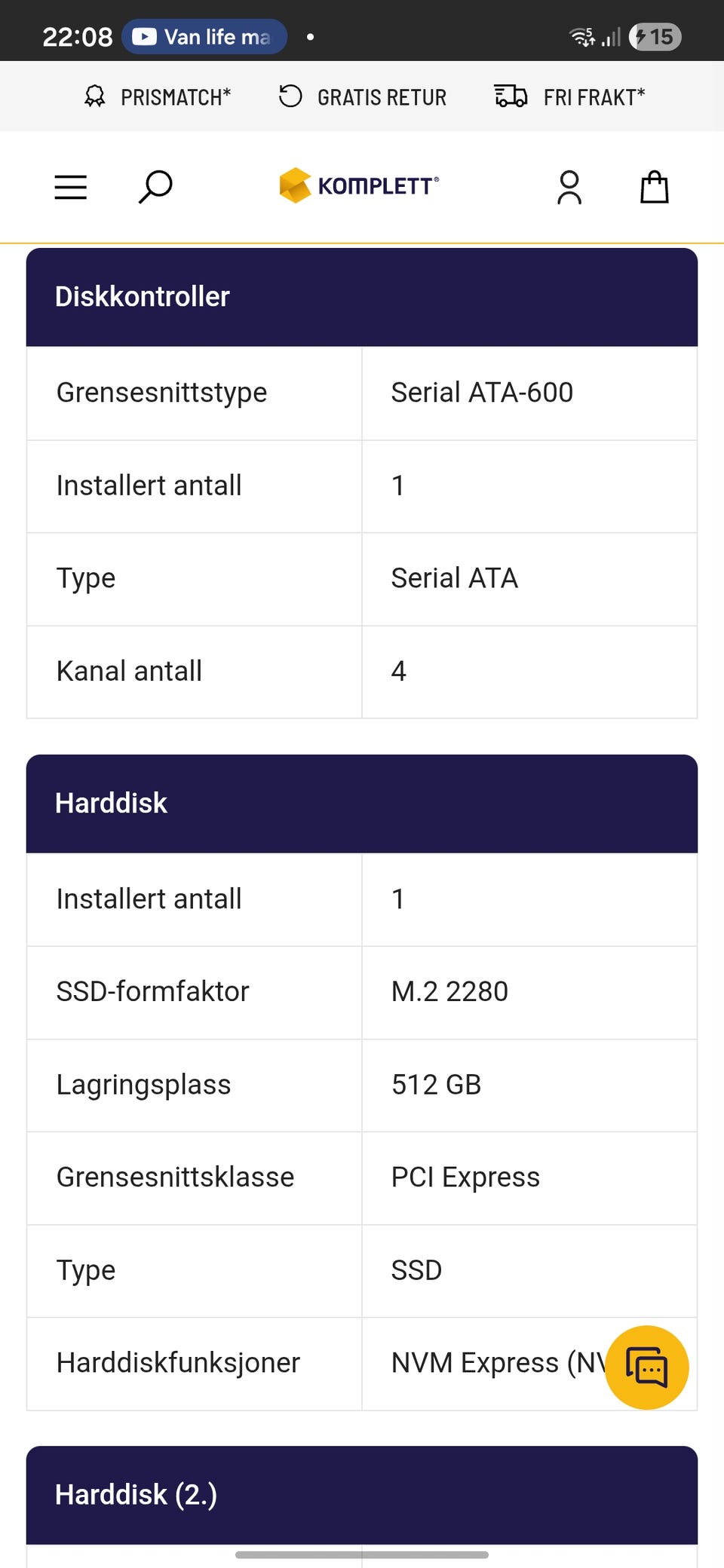Tap the YouTube Van life notification pill
The height and width of the screenshot is (1568, 724).
204,36
